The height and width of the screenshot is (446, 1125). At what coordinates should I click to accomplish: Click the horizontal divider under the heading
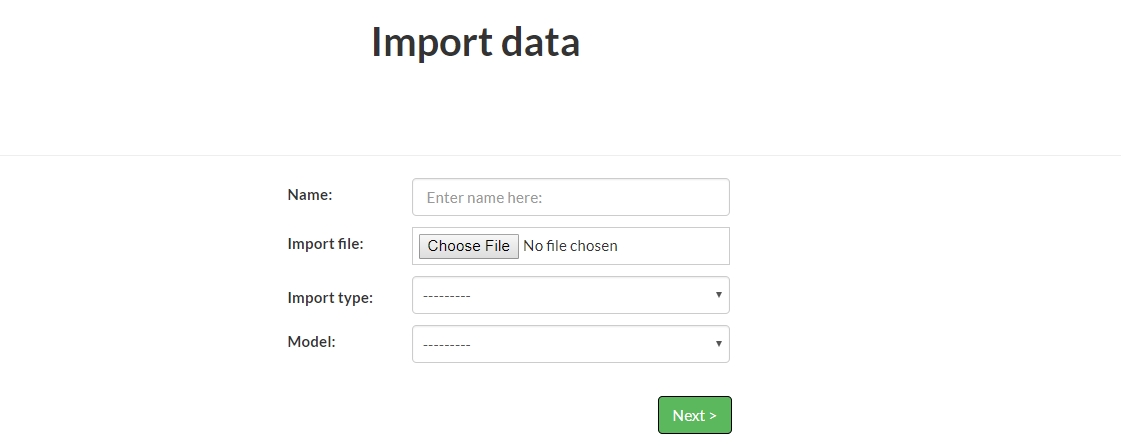pyautogui.click(x=562, y=155)
